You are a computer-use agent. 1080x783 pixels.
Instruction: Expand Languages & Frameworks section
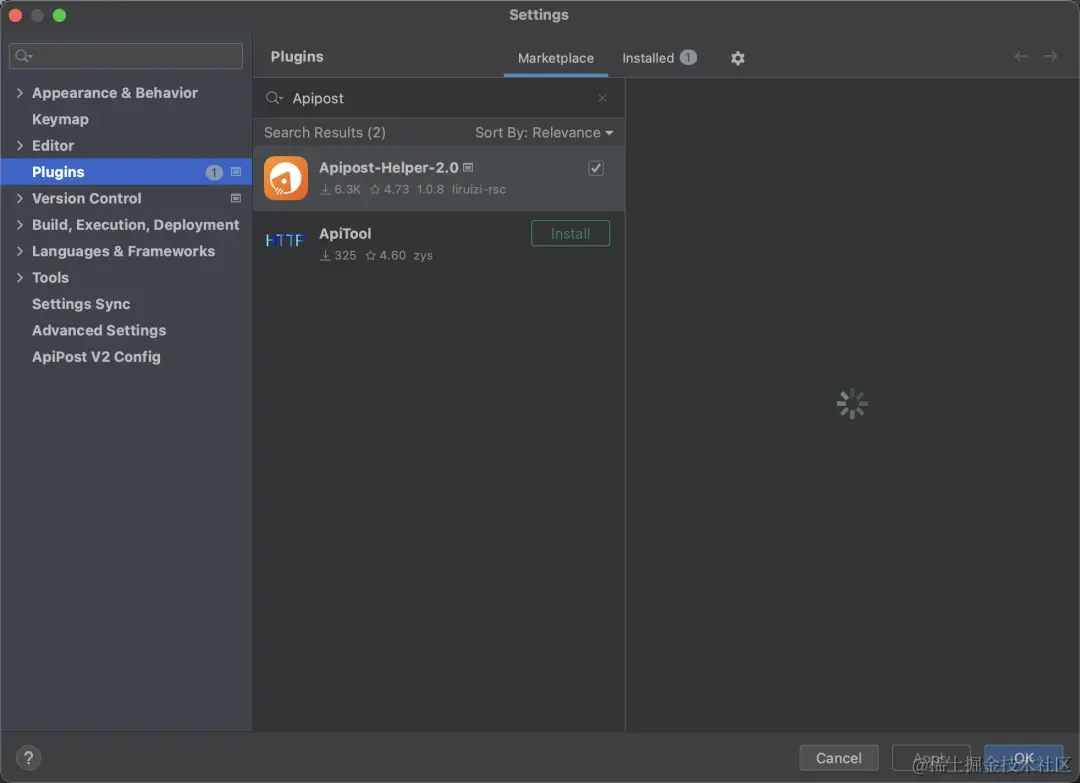[x=19, y=251]
